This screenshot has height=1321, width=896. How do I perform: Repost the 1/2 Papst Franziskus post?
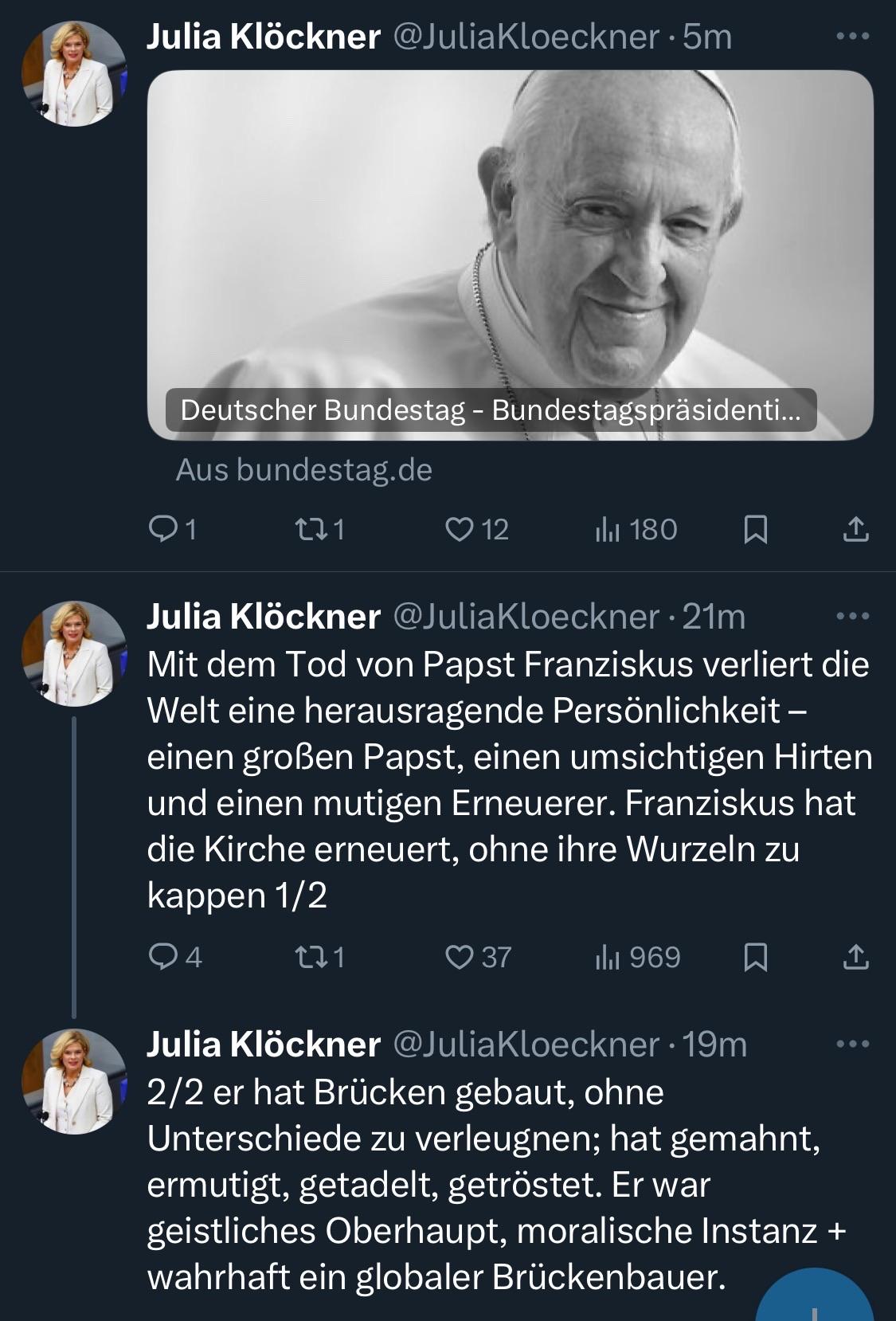(x=319, y=957)
